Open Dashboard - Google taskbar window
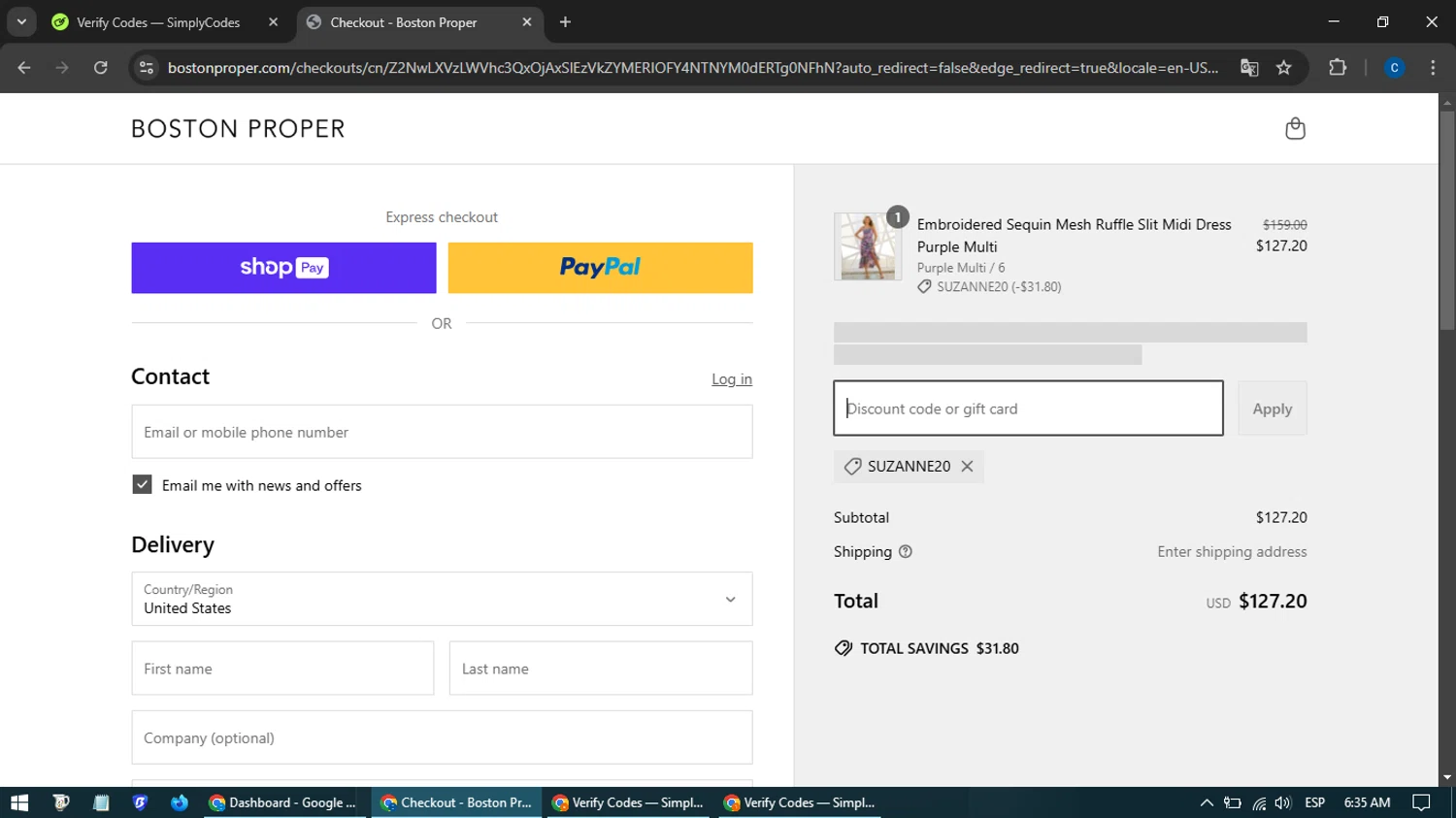The image size is (1456, 818). [283, 802]
